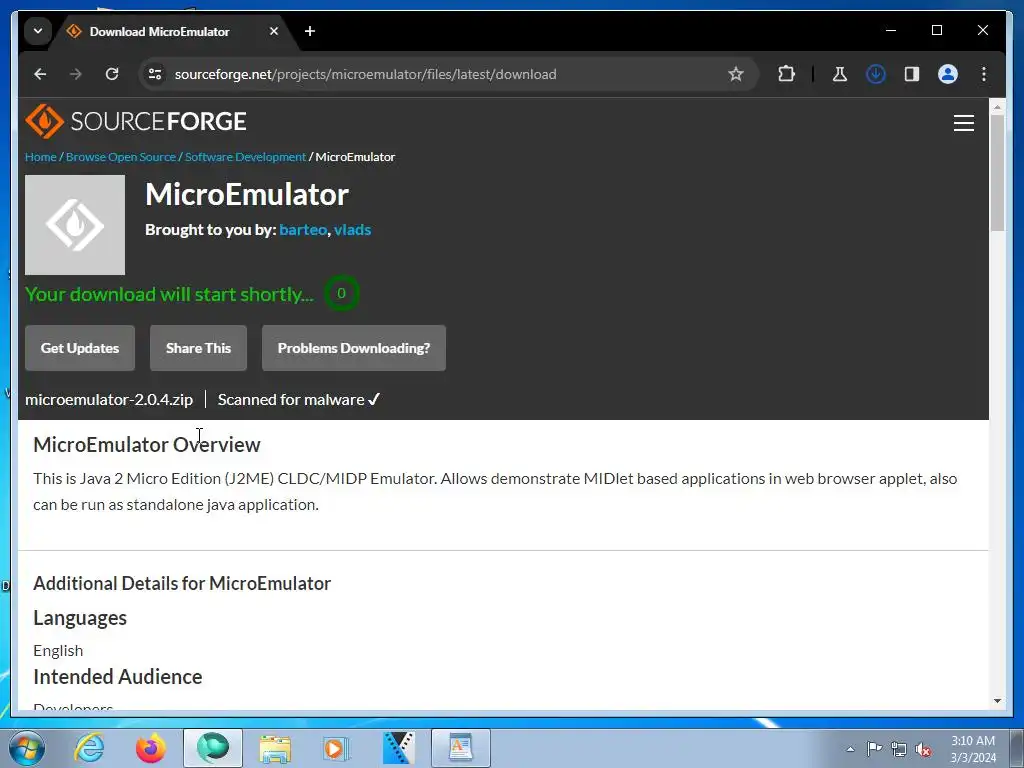Click the vertical scrollbar thumb

click(x=997, y=172)
